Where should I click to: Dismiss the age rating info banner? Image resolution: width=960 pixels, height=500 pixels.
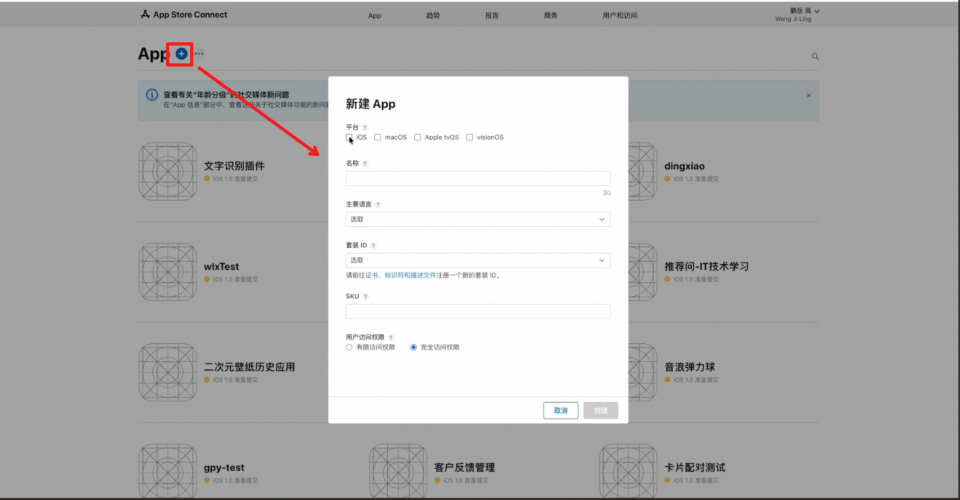coord(809,95)
